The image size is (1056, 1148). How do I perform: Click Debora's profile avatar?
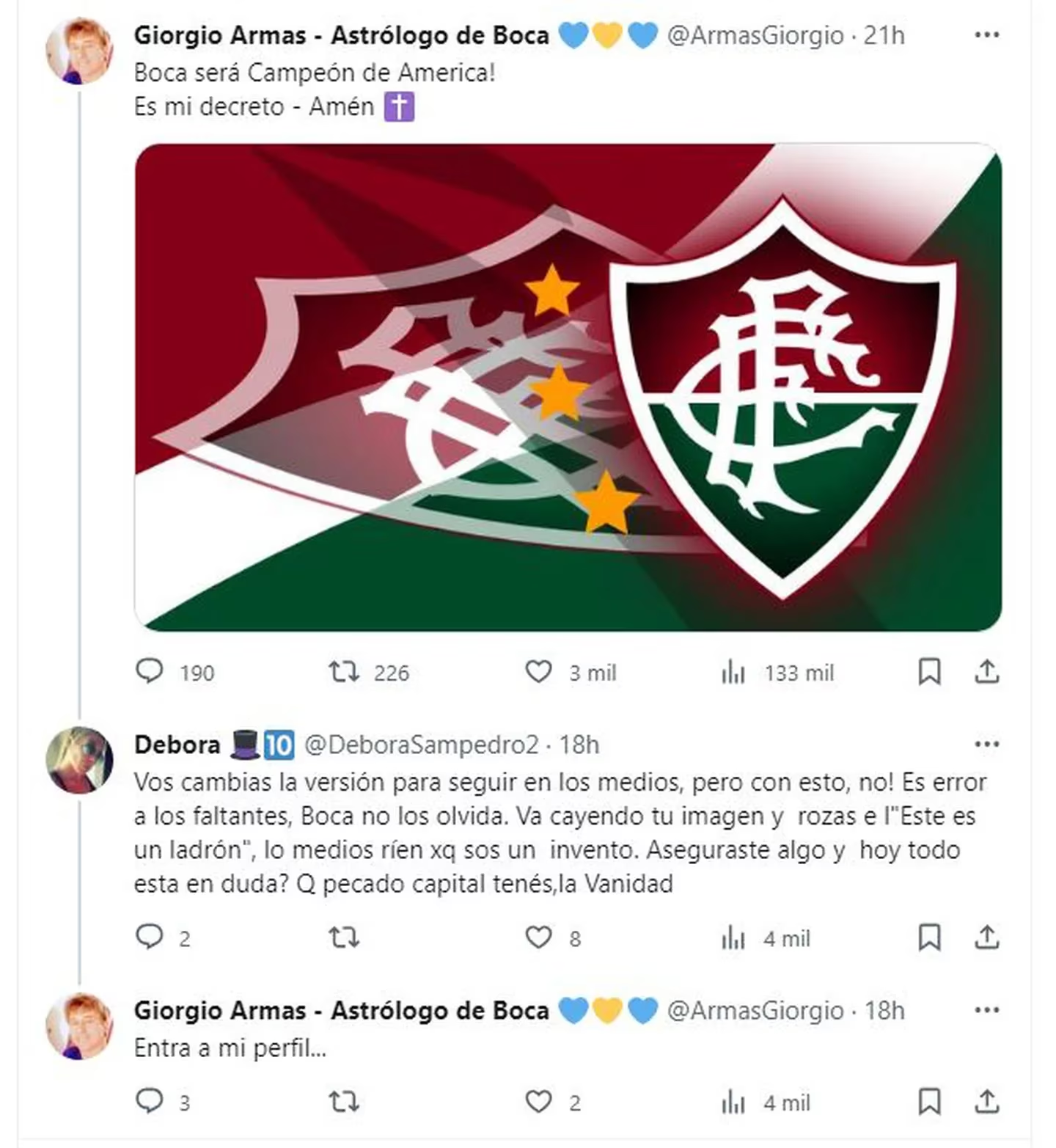tap(79, 760)
